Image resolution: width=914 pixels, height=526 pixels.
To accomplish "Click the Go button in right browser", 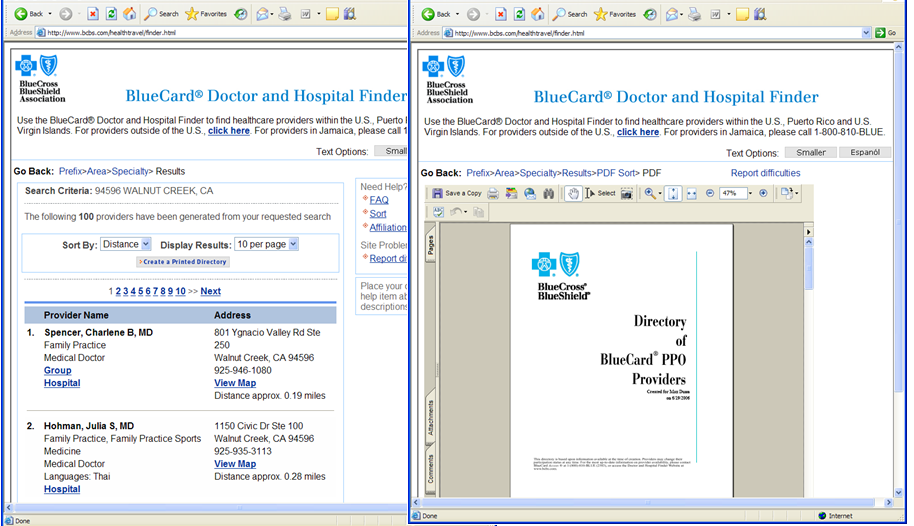I will (x=886, y=33).
